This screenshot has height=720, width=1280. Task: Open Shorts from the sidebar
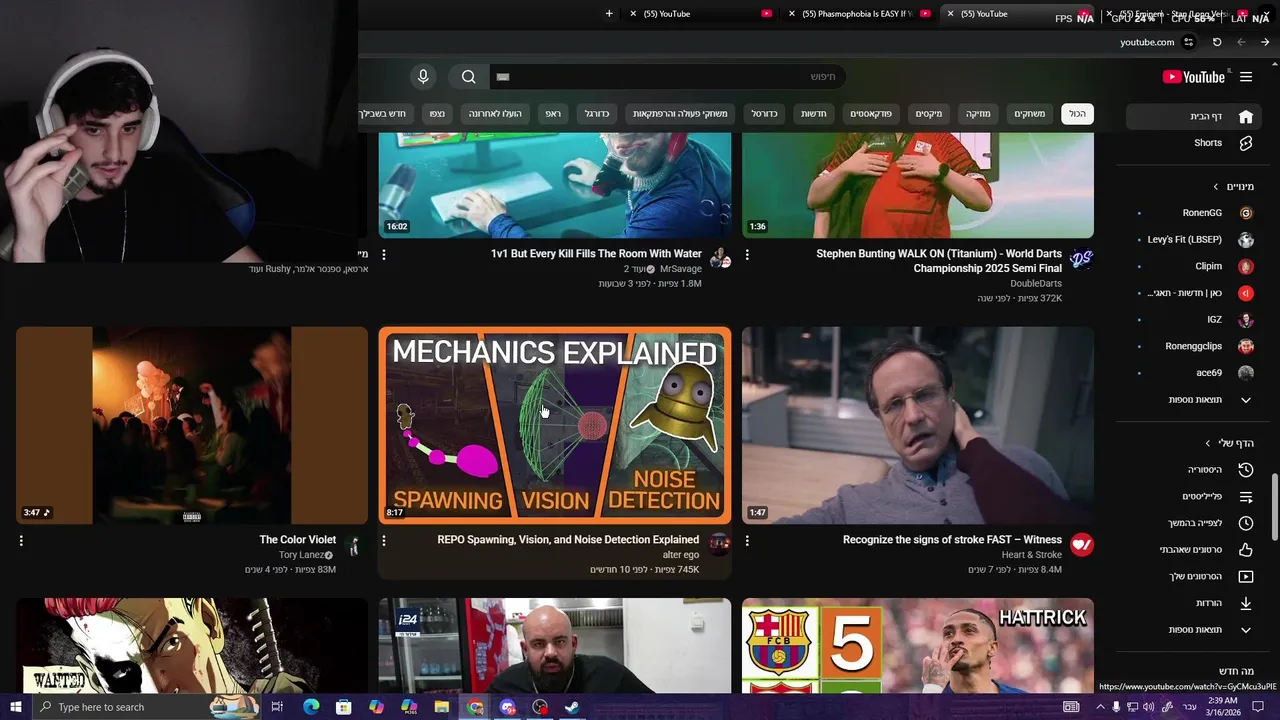tap(1192, 143)
